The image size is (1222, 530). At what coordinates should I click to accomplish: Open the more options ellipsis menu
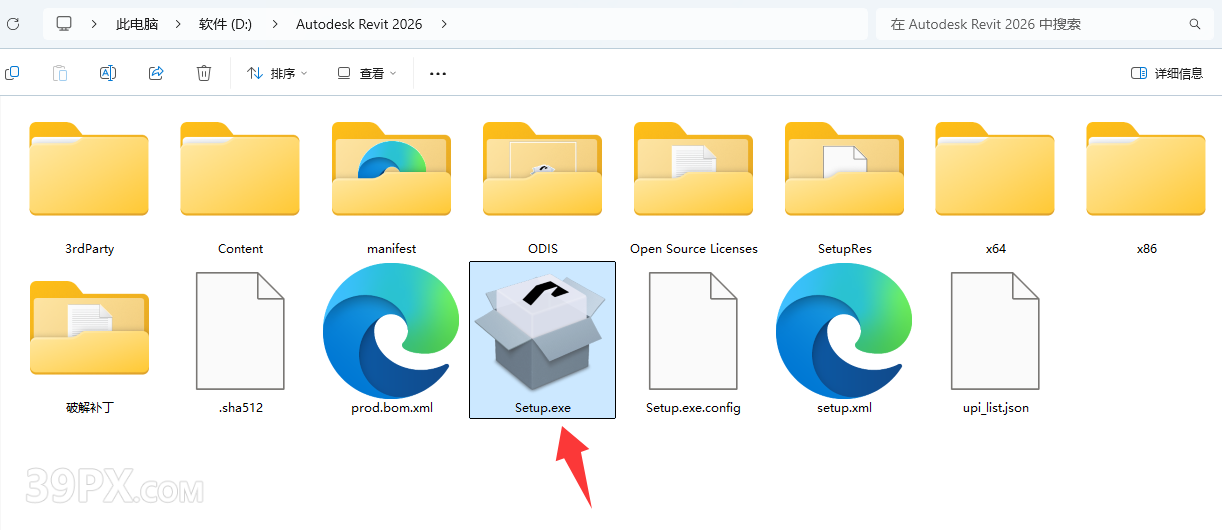[438, 73]
